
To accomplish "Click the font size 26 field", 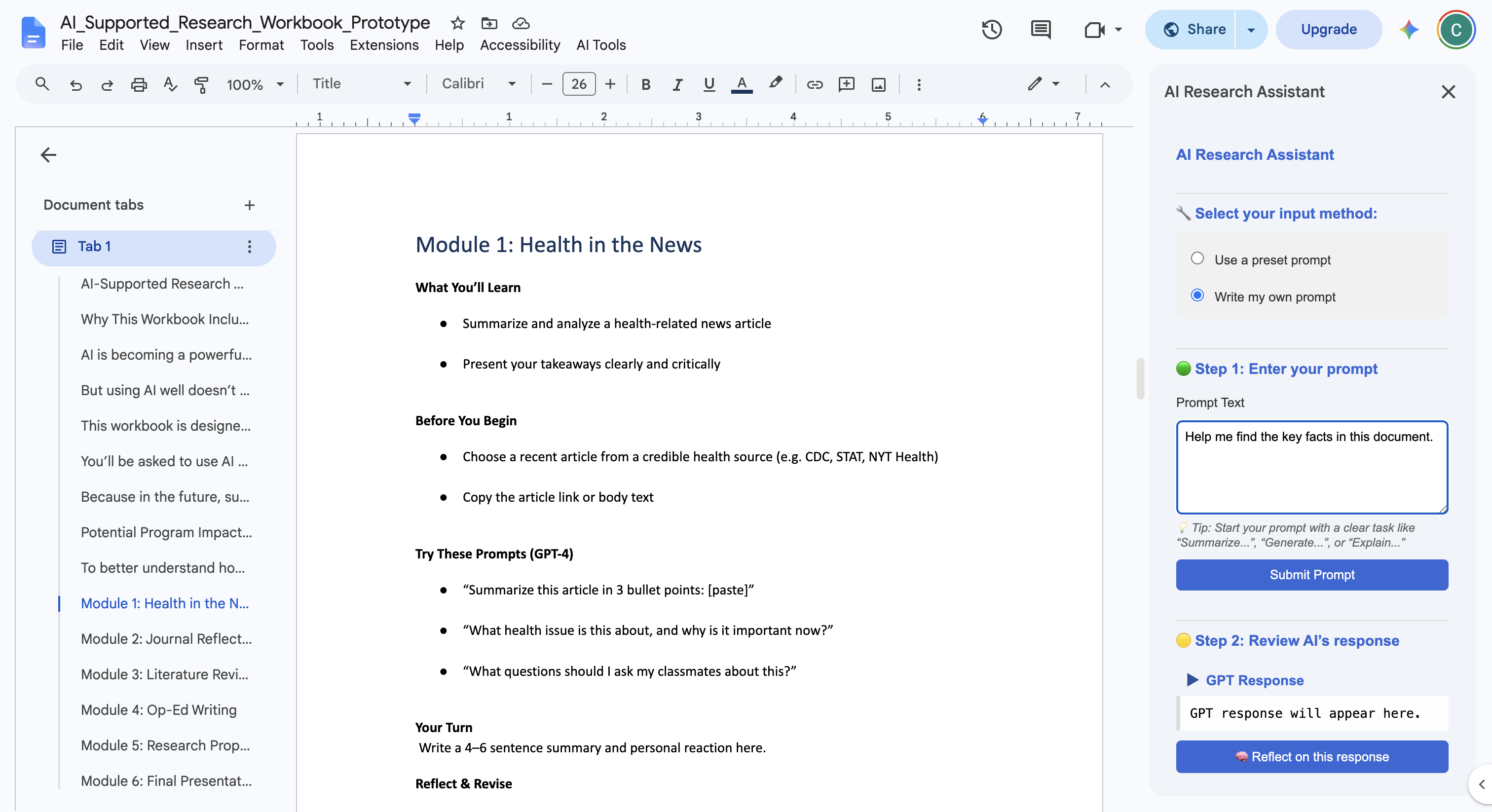I will coord(579,84).
